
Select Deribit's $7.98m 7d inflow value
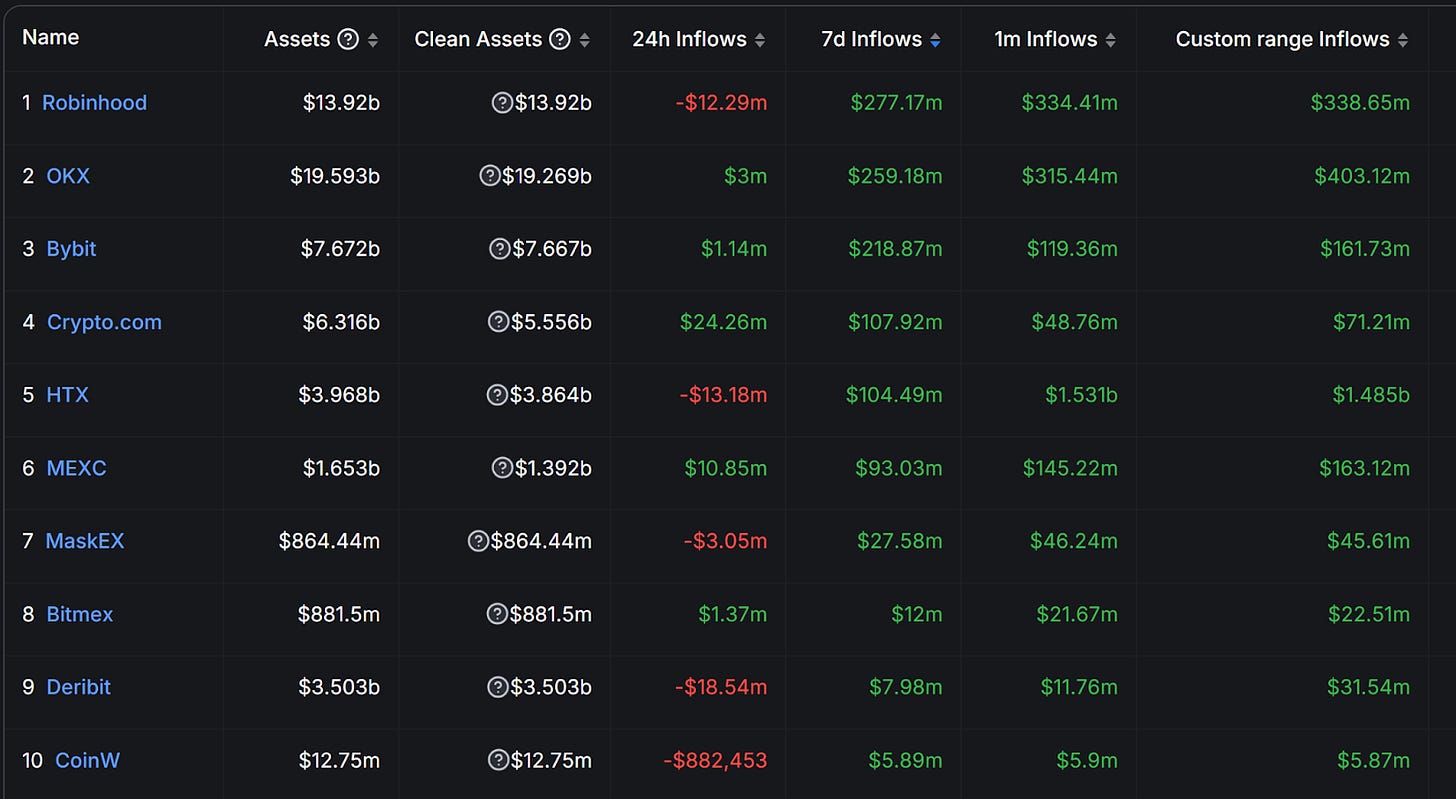point(904,686)
